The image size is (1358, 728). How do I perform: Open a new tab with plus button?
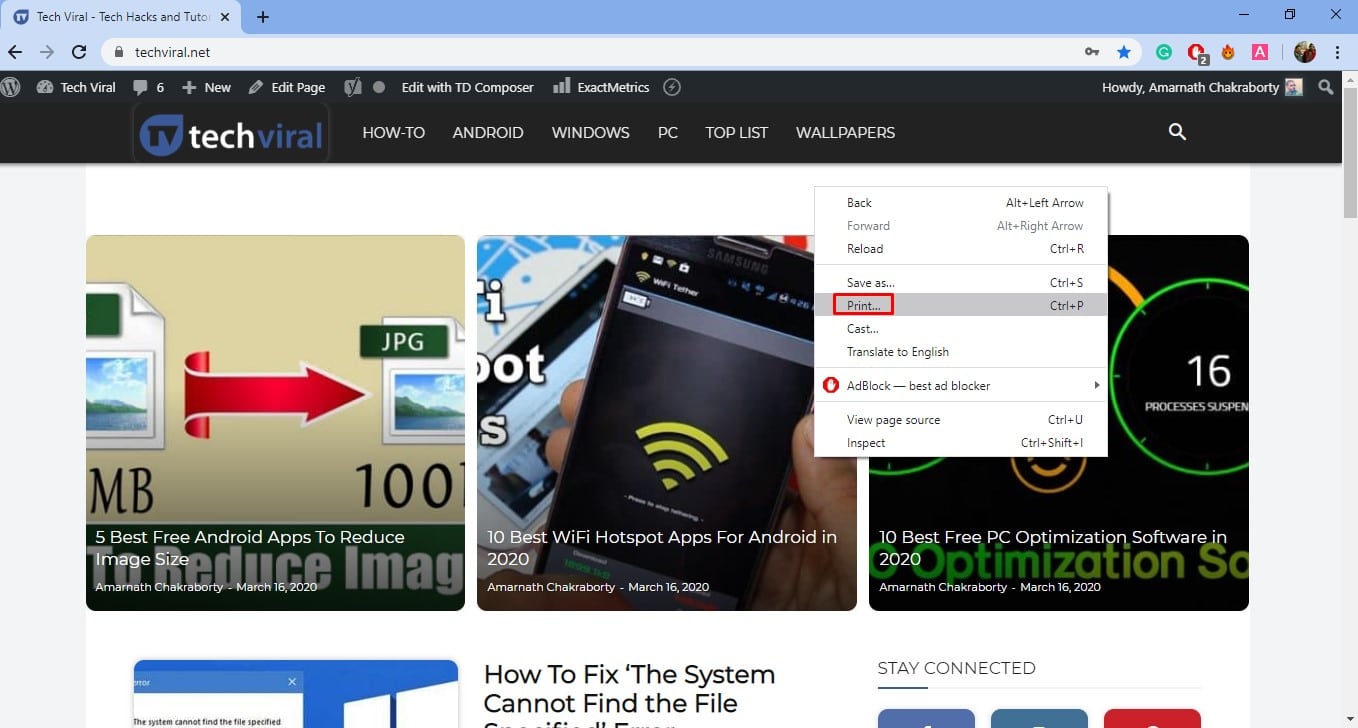(x=263, y=17)
